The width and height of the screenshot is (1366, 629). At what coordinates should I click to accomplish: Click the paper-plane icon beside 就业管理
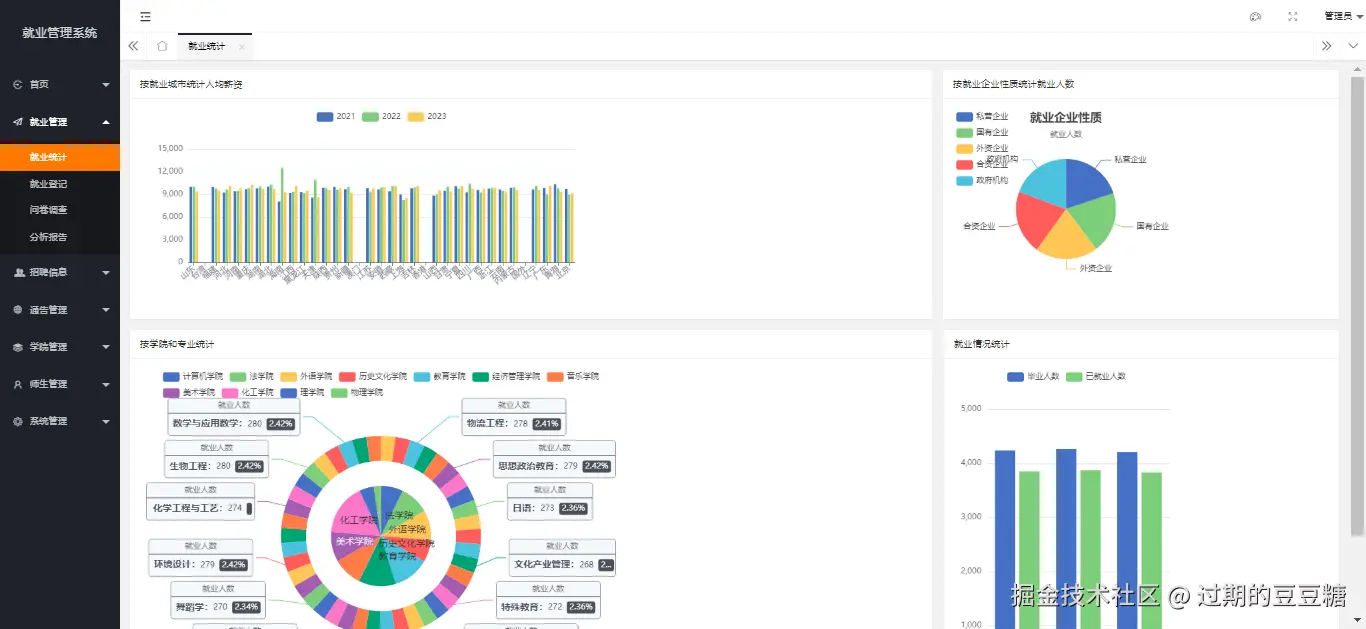coord(18,122)
